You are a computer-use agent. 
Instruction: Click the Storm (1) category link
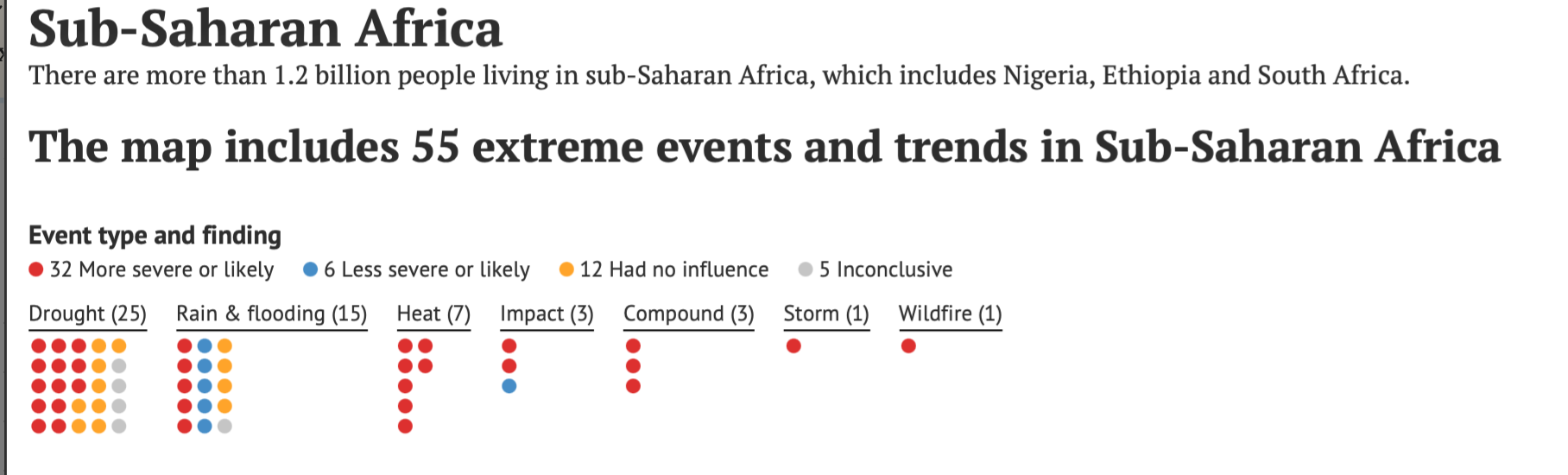click(826, 314)
